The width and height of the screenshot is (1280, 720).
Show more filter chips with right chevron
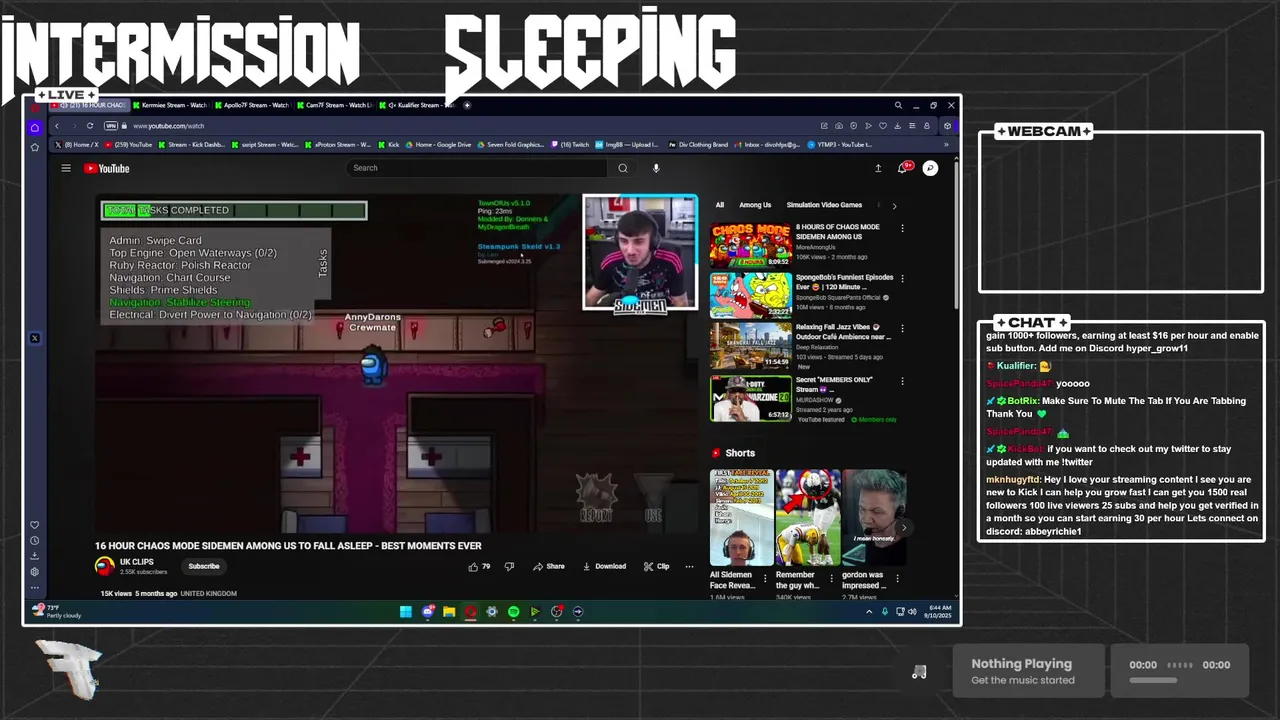coord(894,206)
